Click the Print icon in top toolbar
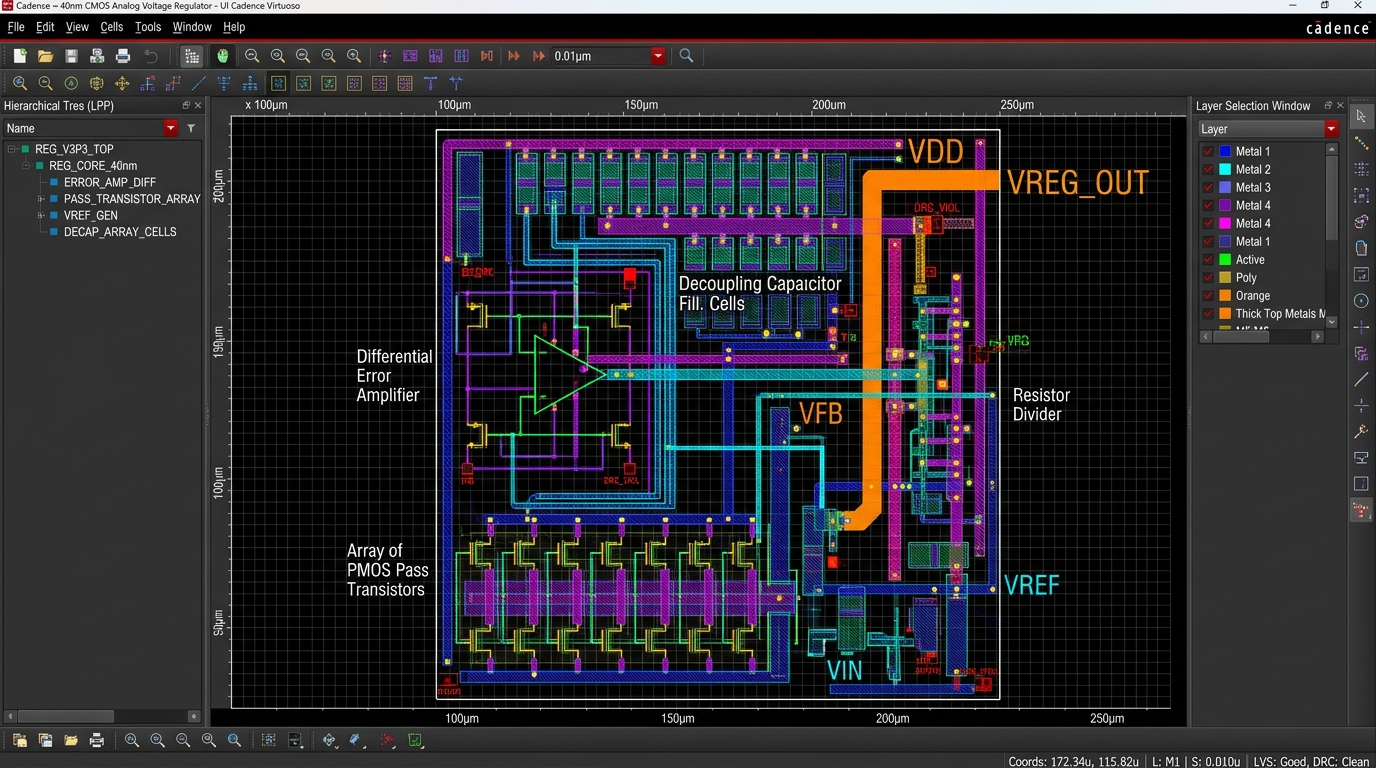This screenshot has height=768, width=1376. [123, 56]
